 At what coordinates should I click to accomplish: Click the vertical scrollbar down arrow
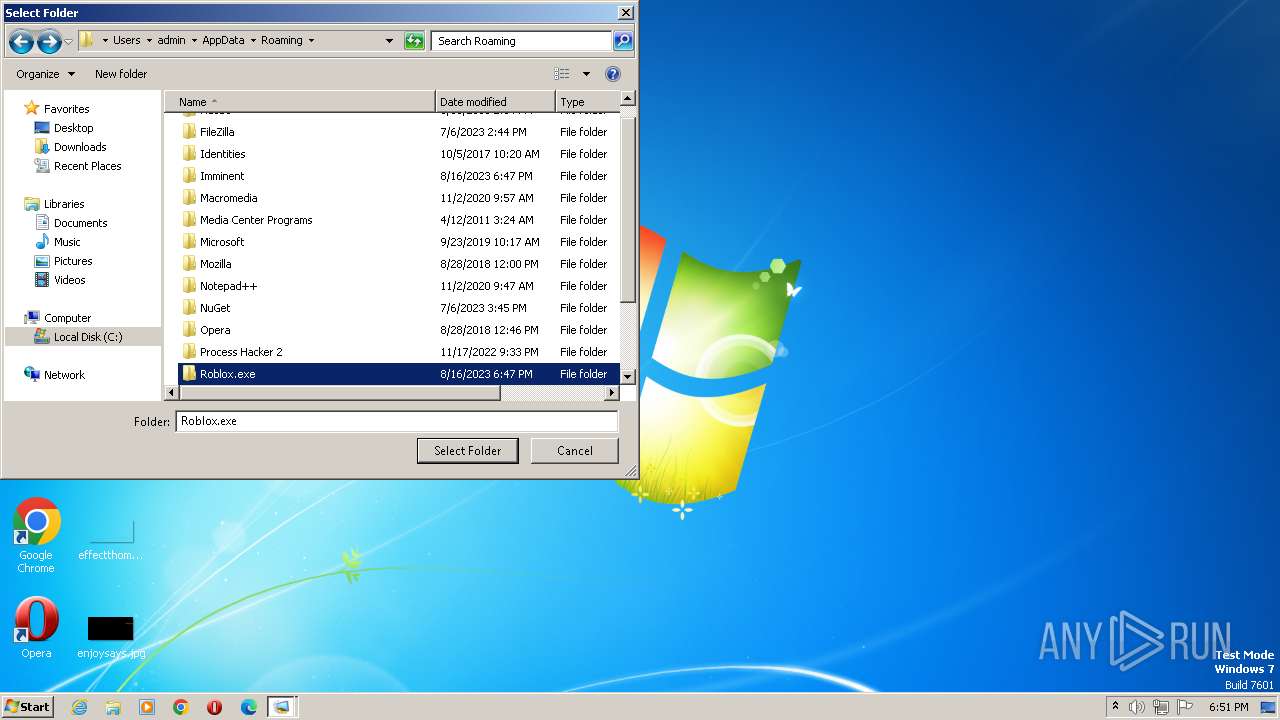[628, 376]
